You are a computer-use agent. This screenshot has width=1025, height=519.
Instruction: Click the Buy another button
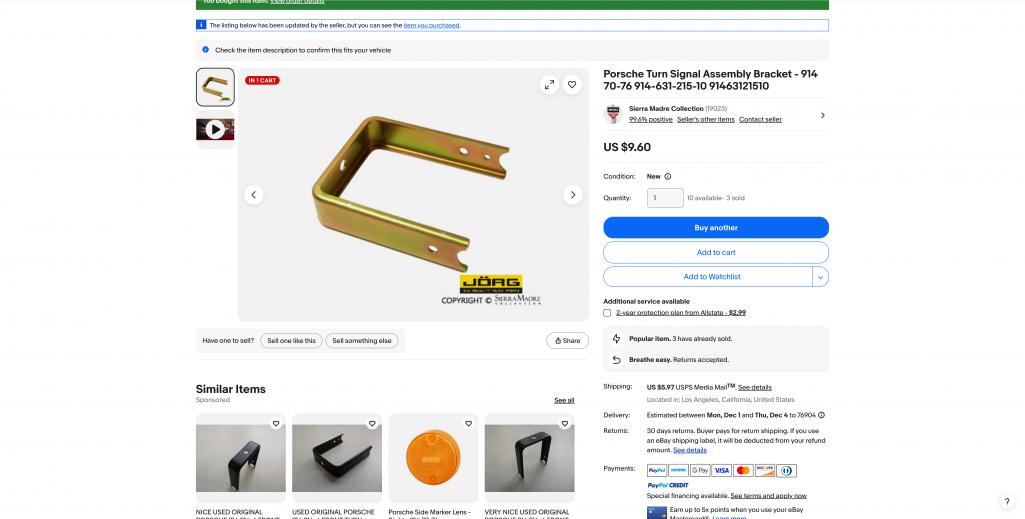pyautogui.click(x=716, y=227)
